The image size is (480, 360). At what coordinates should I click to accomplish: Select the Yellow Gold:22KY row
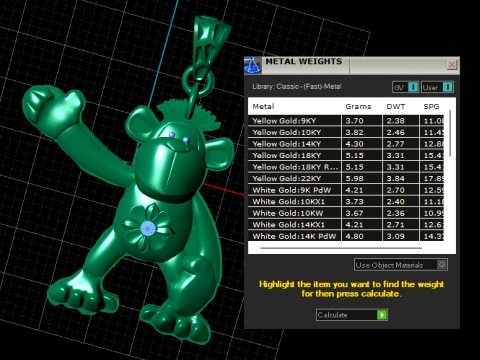(346, 178)
